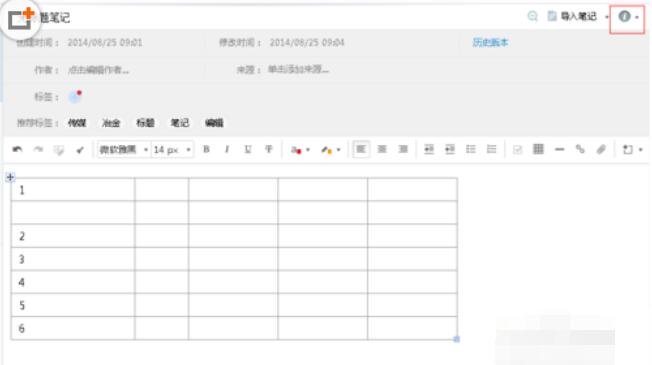Expand the highlight color dropdown arrow
The width and height of the screenshot is (652, 365).
(x=338, y=150)
